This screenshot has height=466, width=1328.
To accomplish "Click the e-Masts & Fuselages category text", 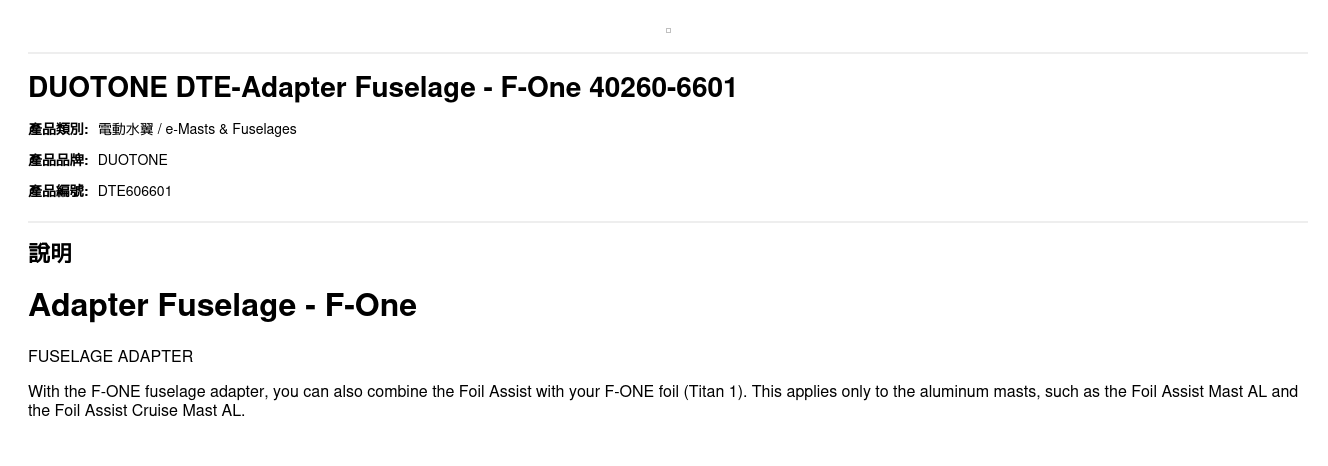I will click(x=231, y=129).
